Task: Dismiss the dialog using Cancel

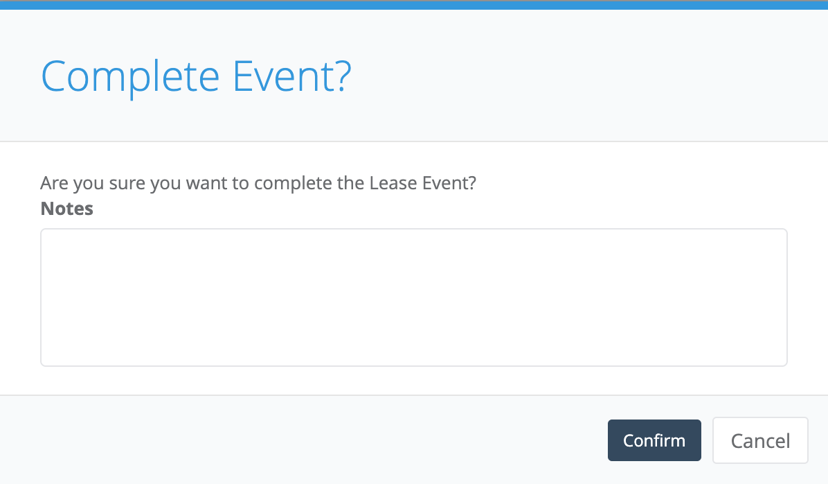Action: point(760,440)
